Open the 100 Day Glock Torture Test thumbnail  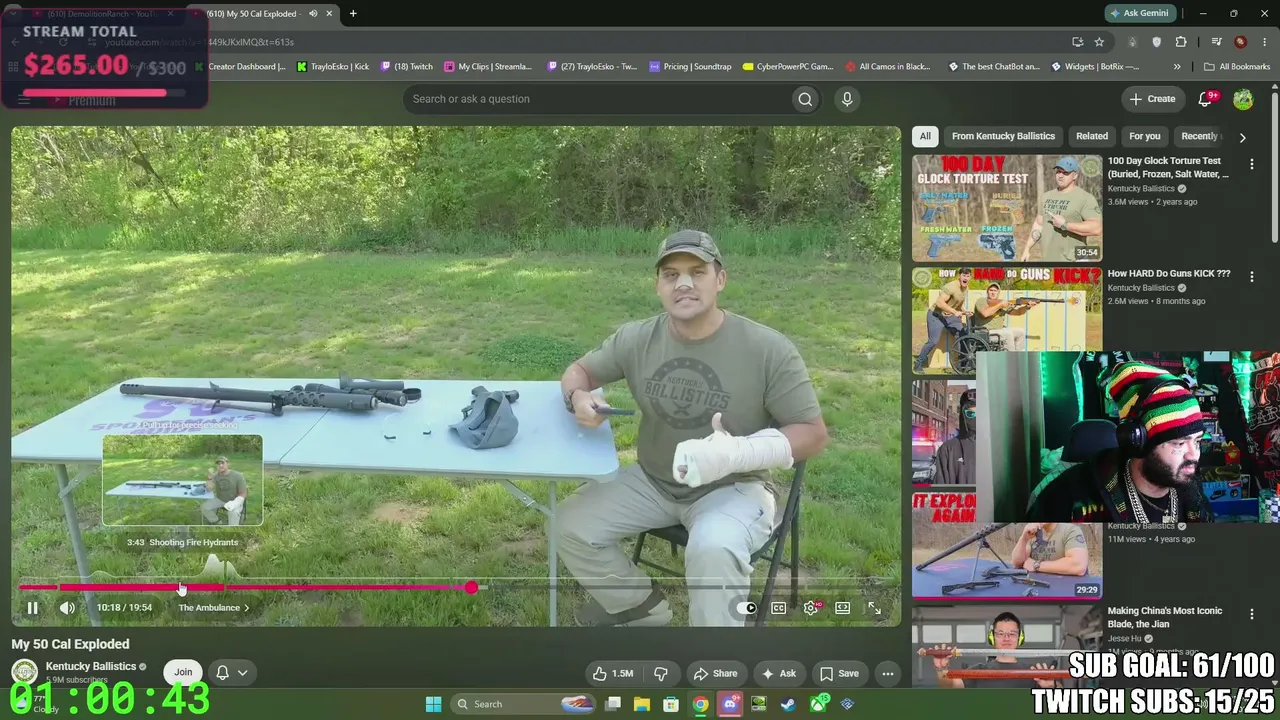pos(1007,208)
